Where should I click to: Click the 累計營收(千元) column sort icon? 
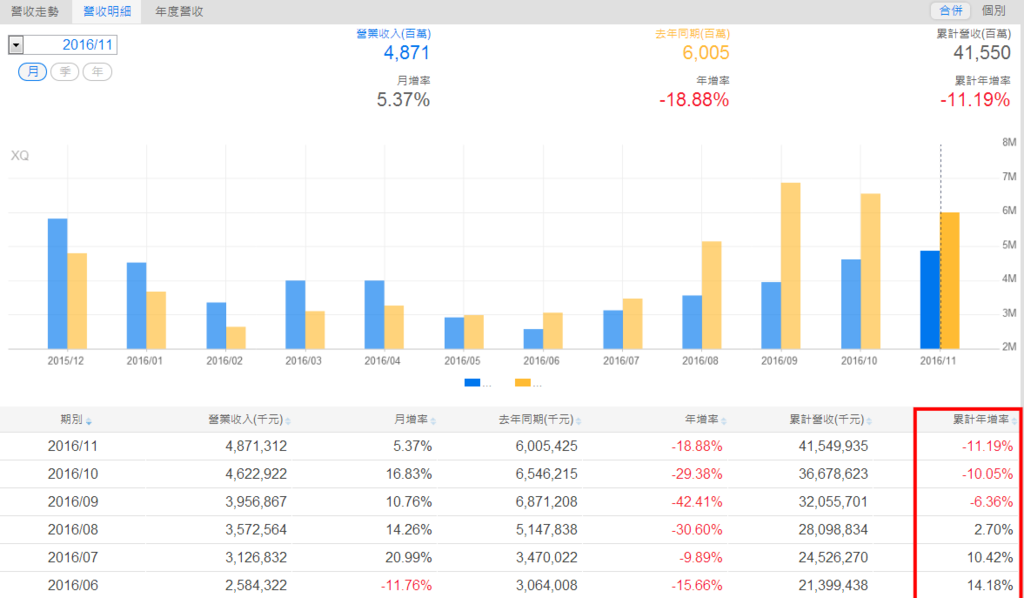869,422
